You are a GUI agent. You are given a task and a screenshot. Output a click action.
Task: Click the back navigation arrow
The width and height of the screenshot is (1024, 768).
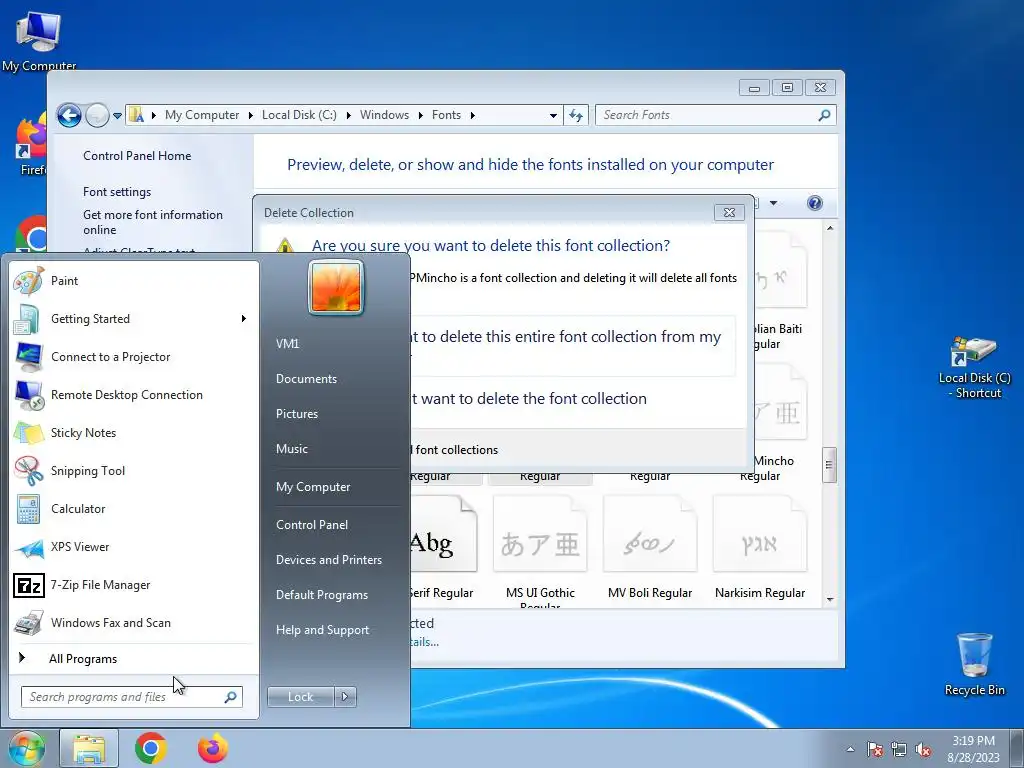point(69,116)
